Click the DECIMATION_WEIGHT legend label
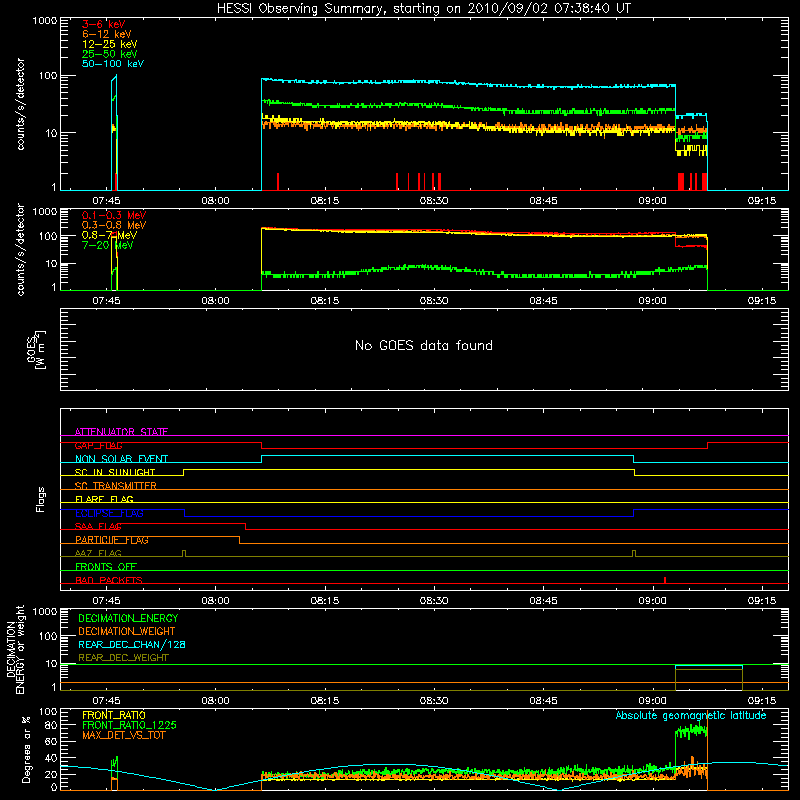Viewport: 800px width, 800px height. point(127,631)
